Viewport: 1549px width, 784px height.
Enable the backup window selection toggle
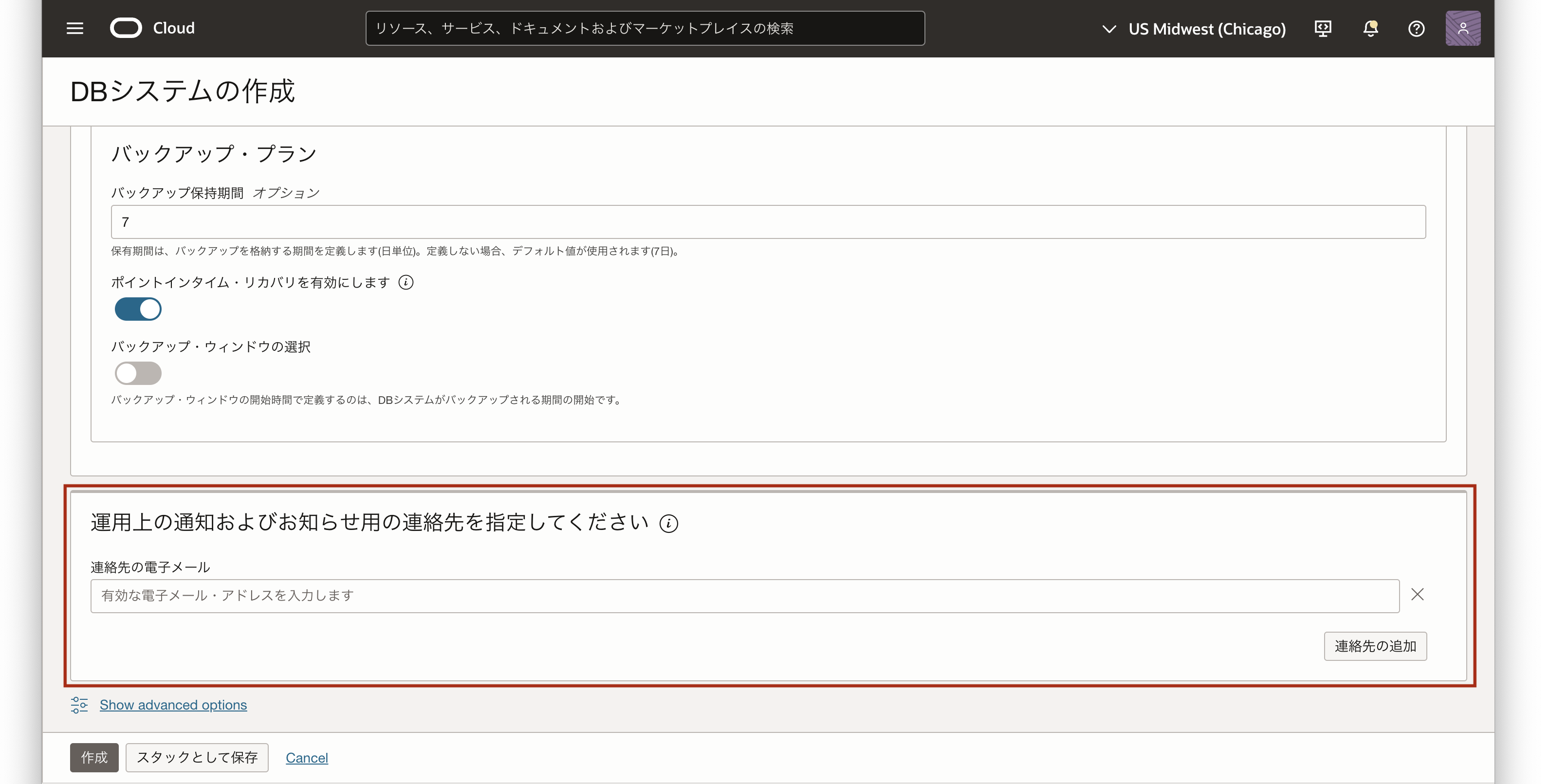138,373
